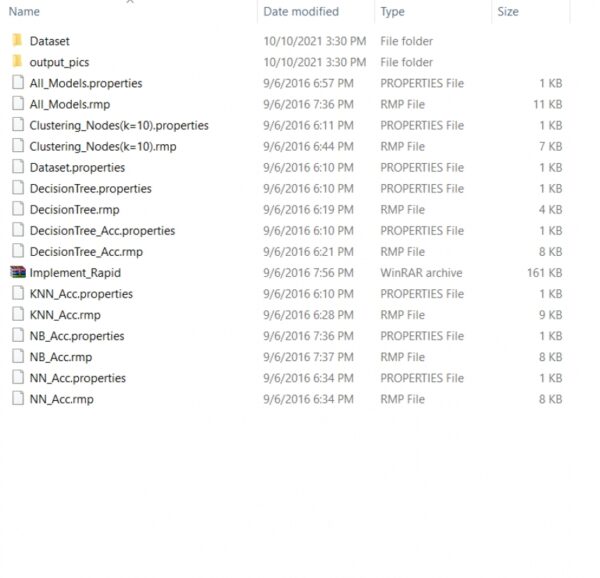Select the KNN_Acc.properties file name
Viewport: 600px width, 578px height.
[81, 294]
